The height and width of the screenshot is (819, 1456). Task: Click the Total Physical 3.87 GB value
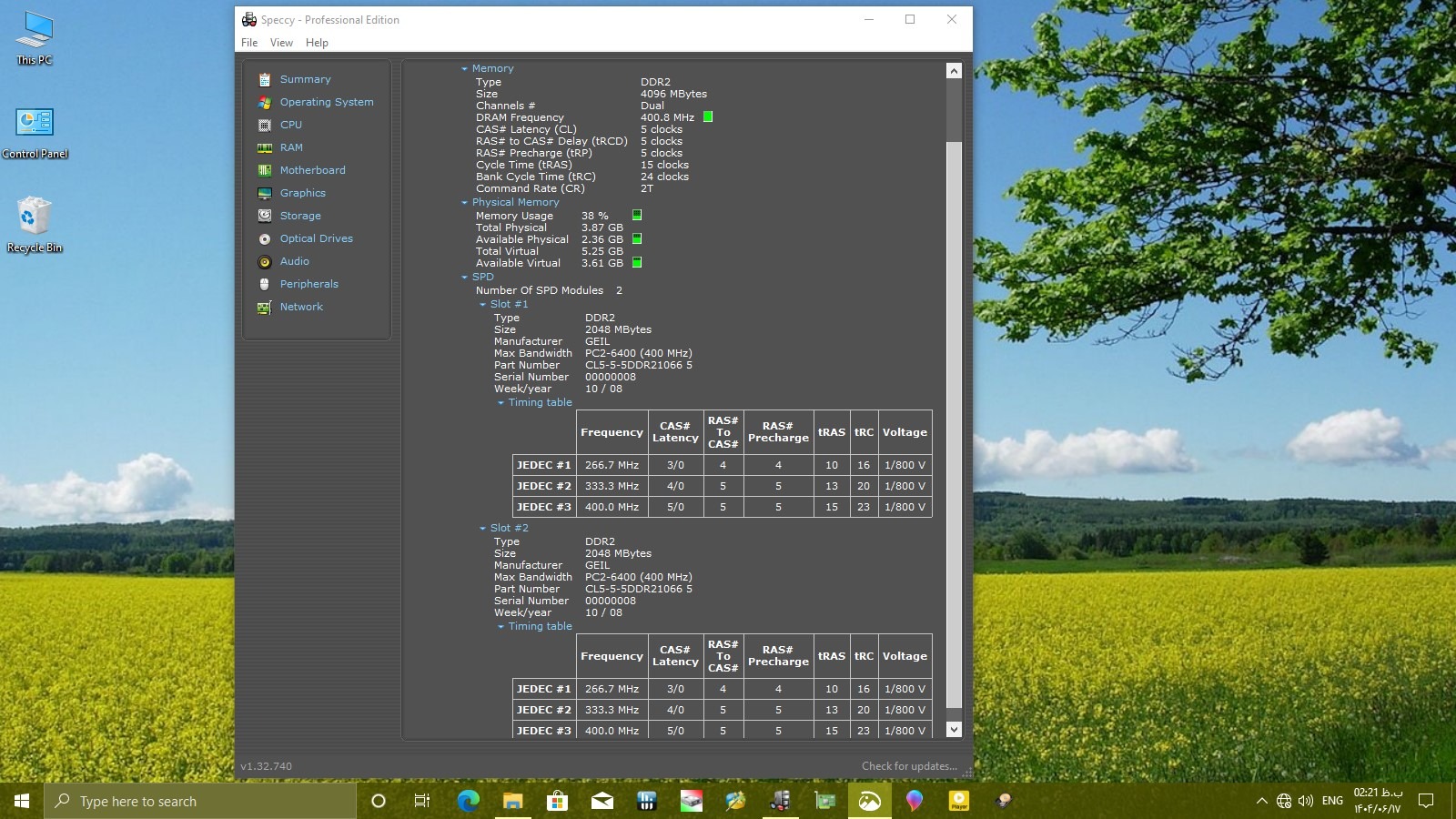pyautogui.click(x=602, y=227)
